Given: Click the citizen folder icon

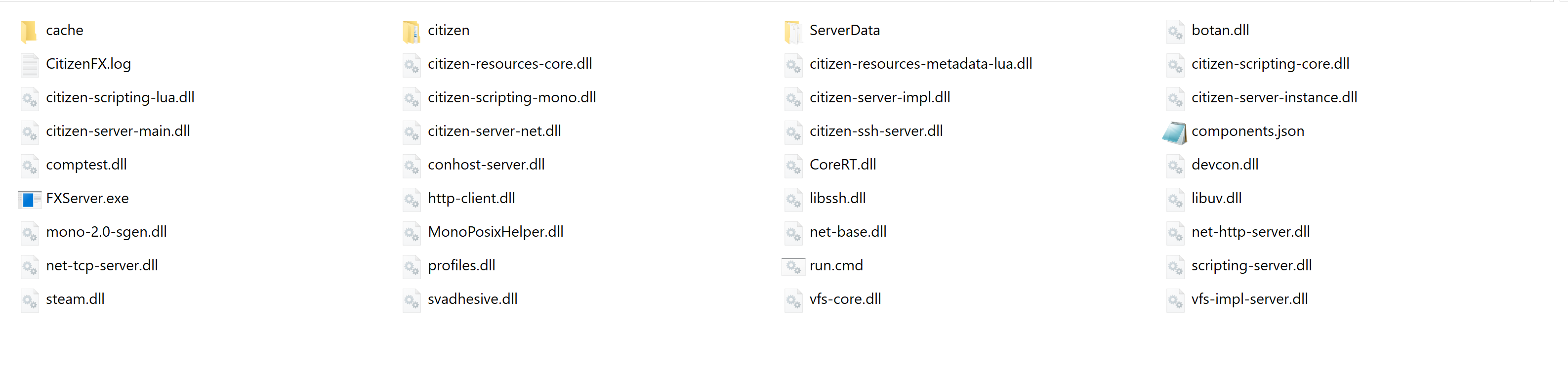Looking at the screenshot, I should pyautogui.click(x=411, y=31).
